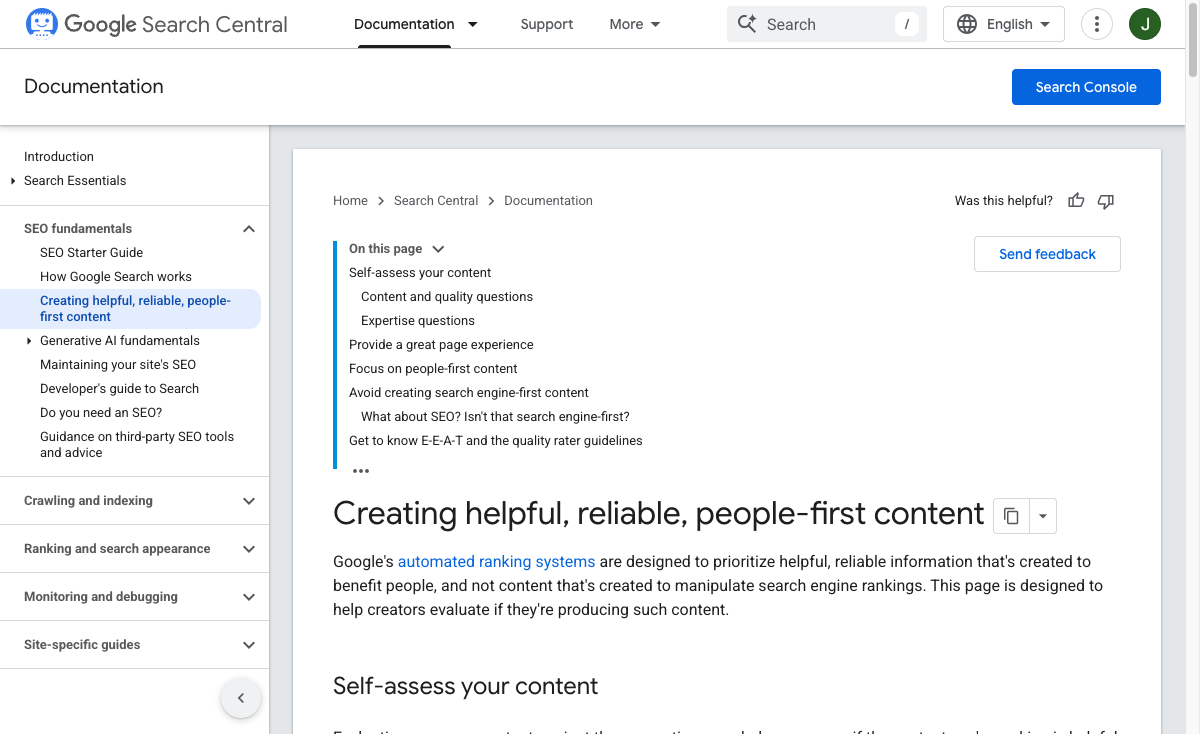The width and height of the screenshot is (1200, 734).
Task: Open Developer's guide to Search
Action: coord(119,389)
